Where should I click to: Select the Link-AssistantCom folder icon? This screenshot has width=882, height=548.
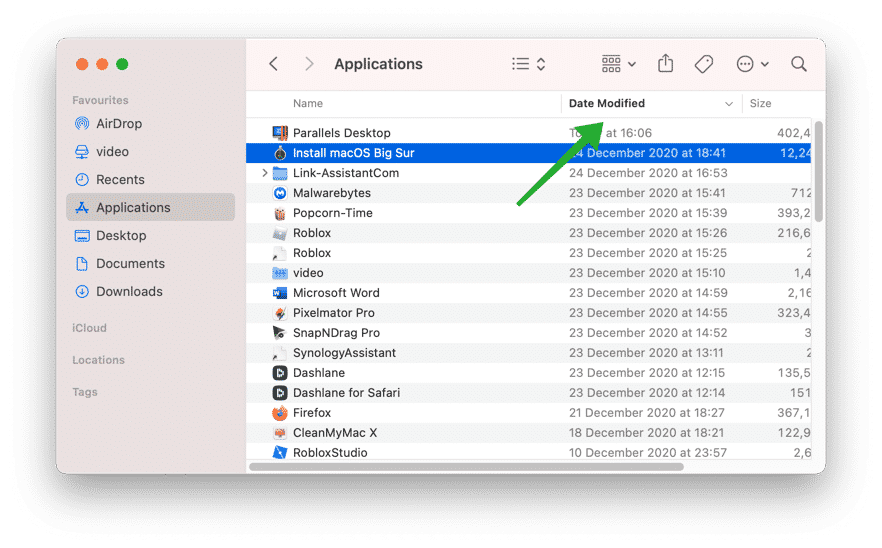[280, 173]
